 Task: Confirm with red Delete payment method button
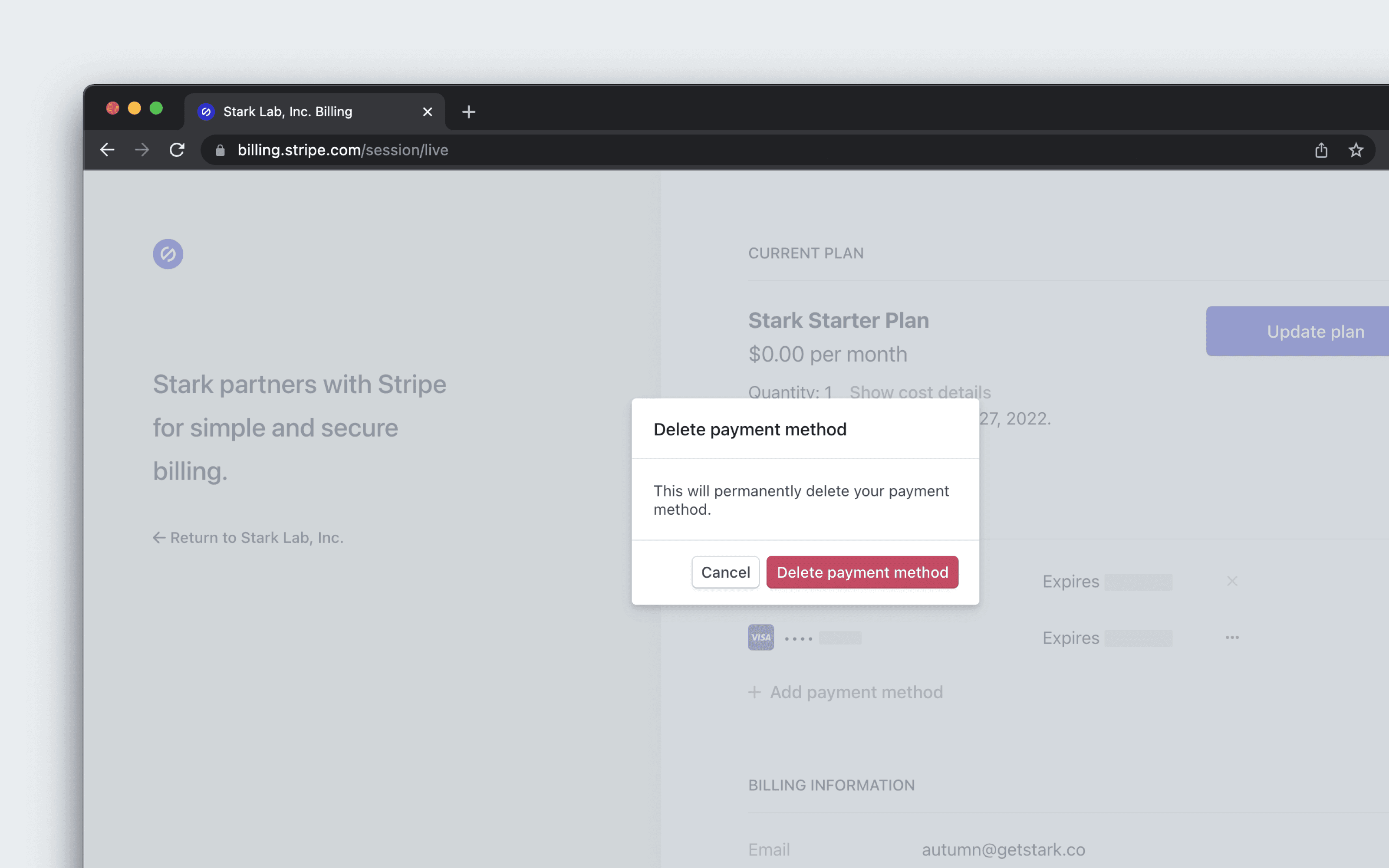coord(862,572)
